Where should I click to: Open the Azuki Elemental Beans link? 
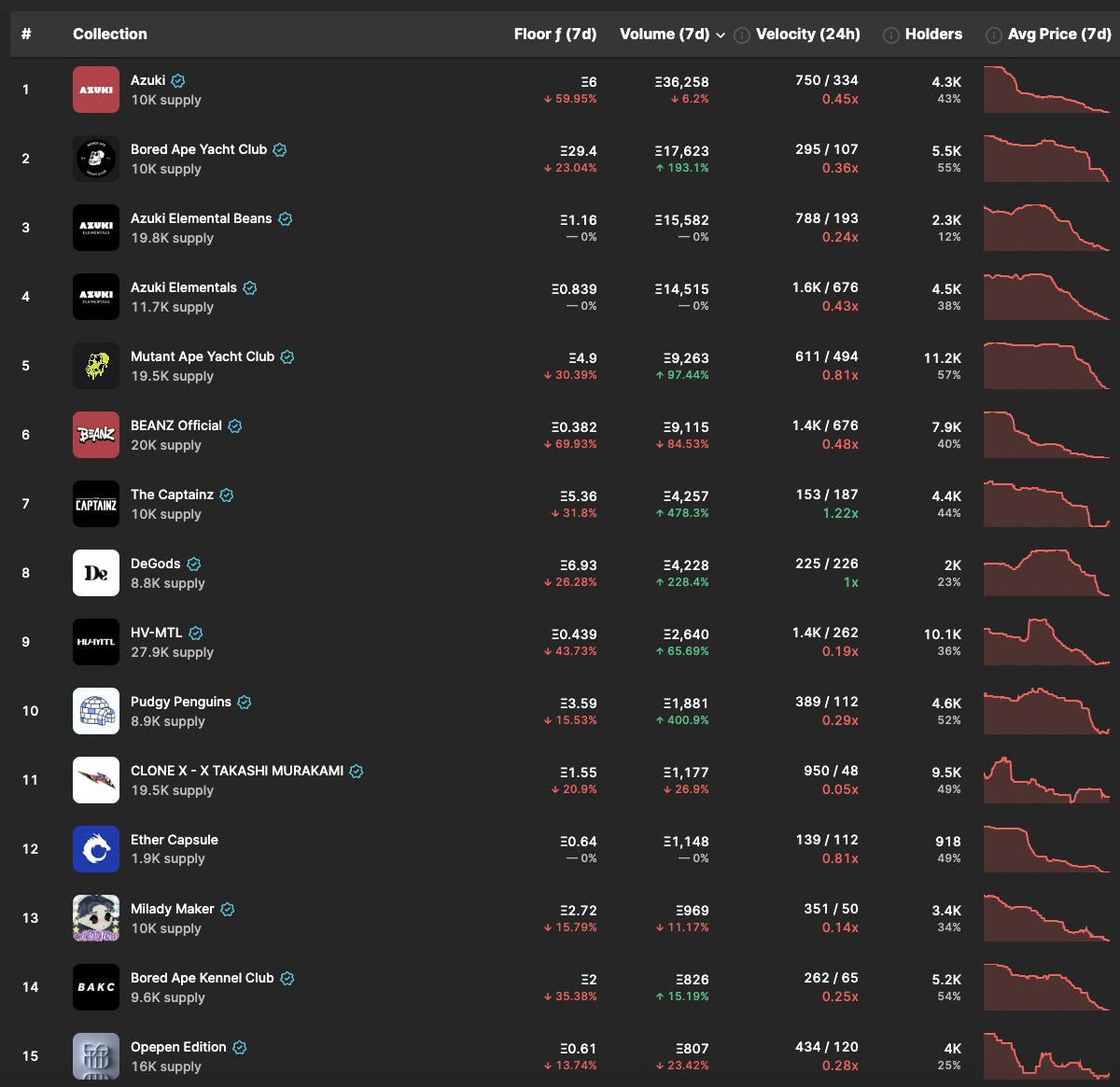coord(202,218)
